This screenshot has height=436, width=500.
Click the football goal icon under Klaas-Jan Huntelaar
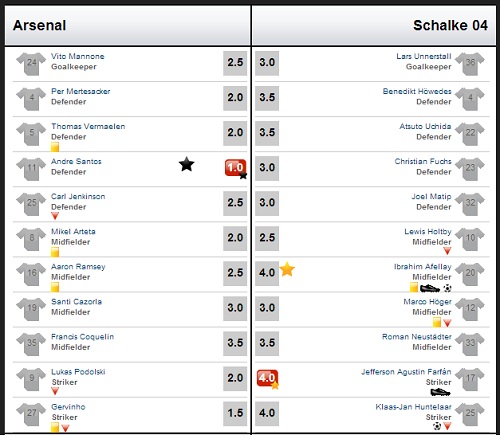coord(437,426)
